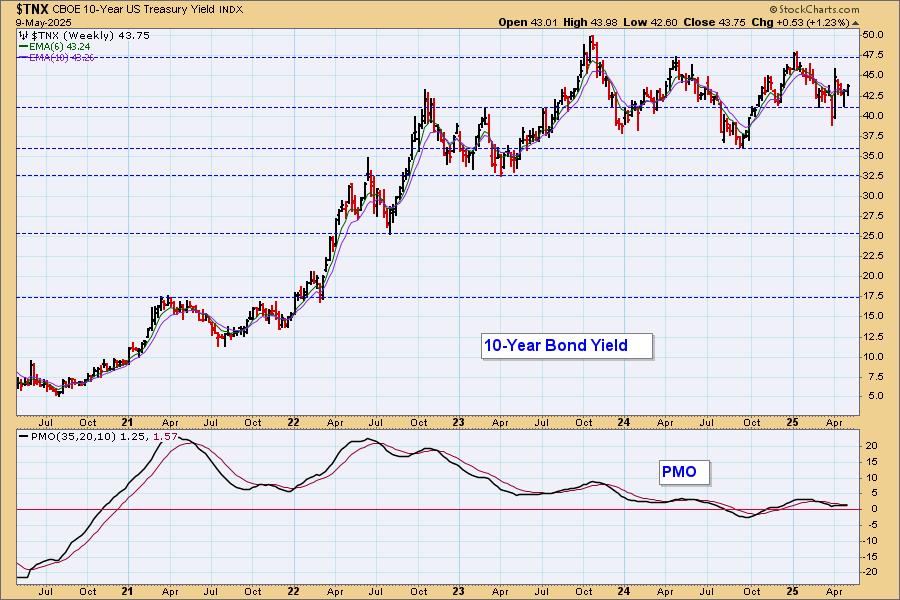Click year 23 on price panel time axis
The height and width of the screenshot is (600, 900).
457,422
